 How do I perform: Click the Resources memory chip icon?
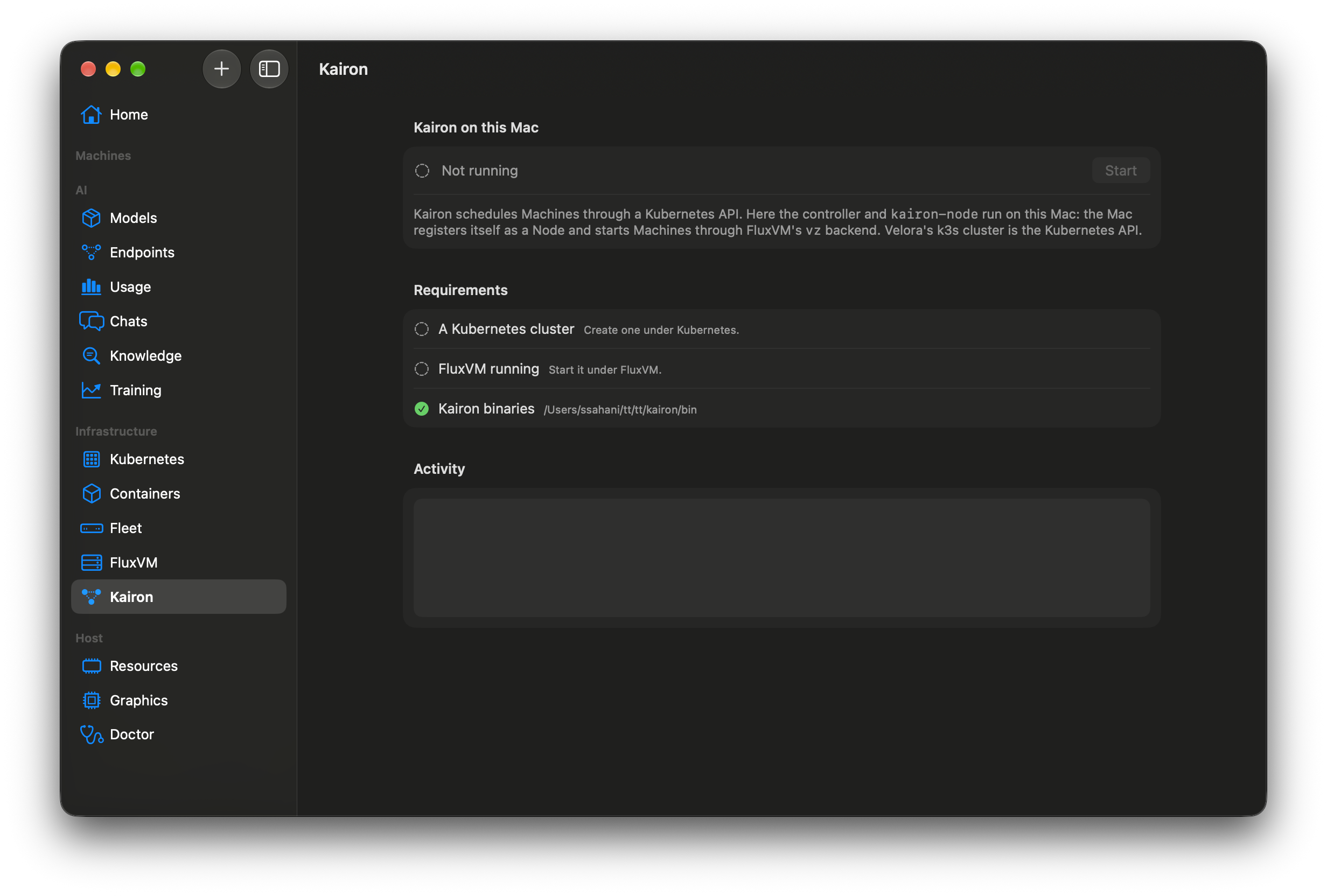pos(92,667)
